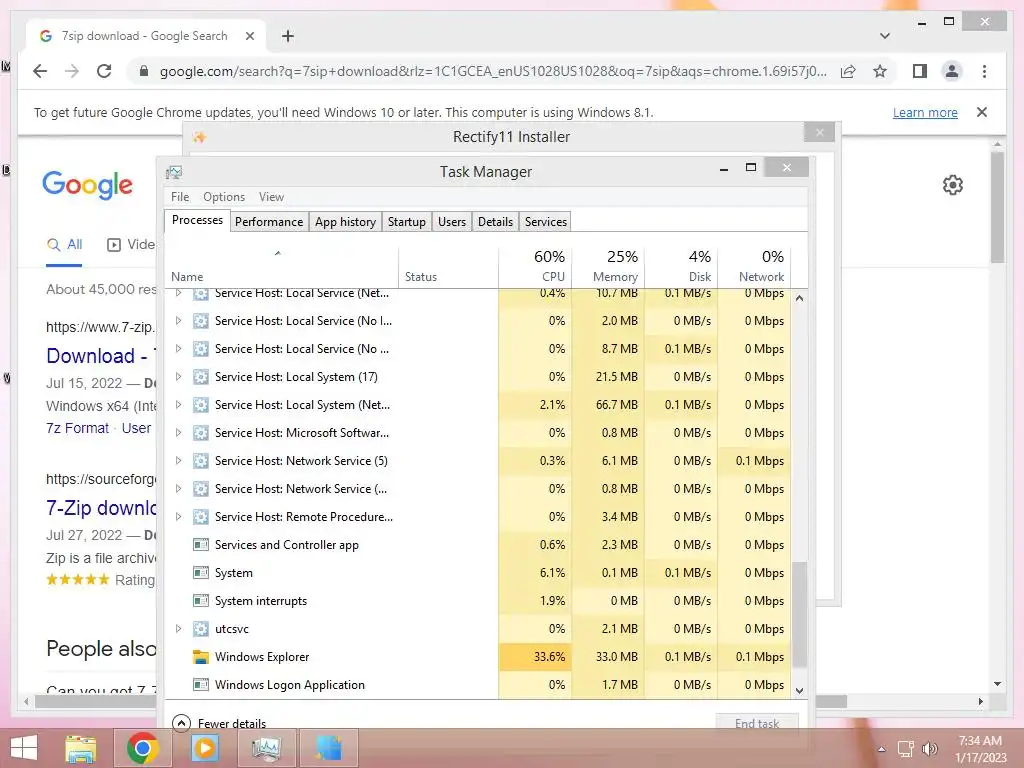Click the Chrome page vertical scrollbar thumb
Screen dimensions: 1024x768
click(x=997, y=206)
